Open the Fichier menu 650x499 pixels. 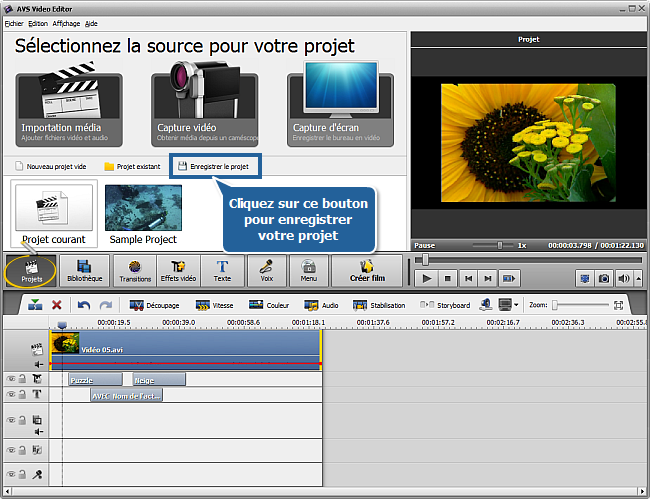point(14,24)
